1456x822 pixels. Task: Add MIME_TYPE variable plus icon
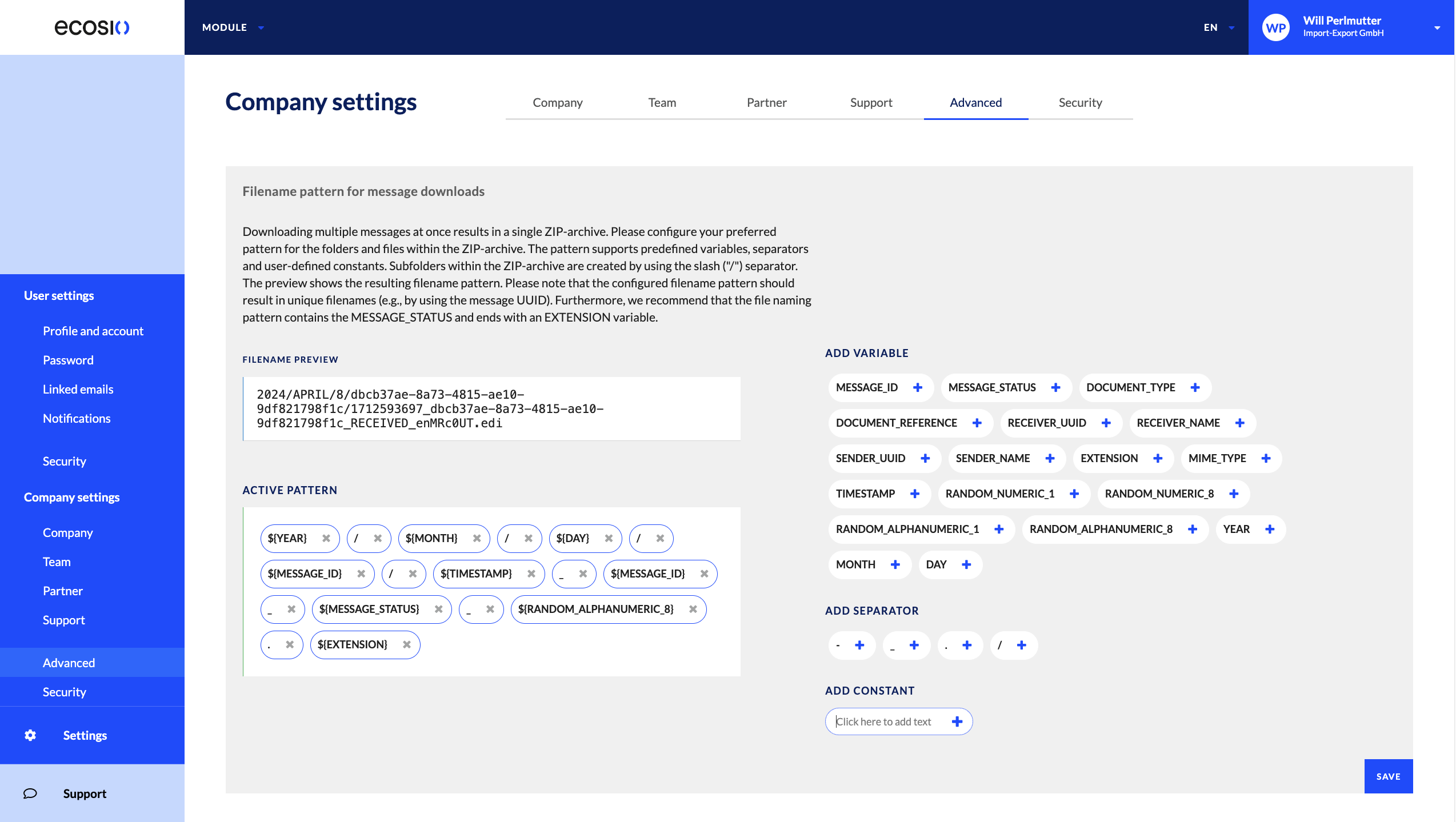coord(1266,458)
